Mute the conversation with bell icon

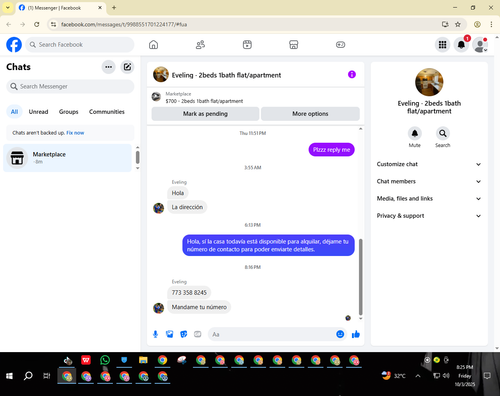pos(415,133)
